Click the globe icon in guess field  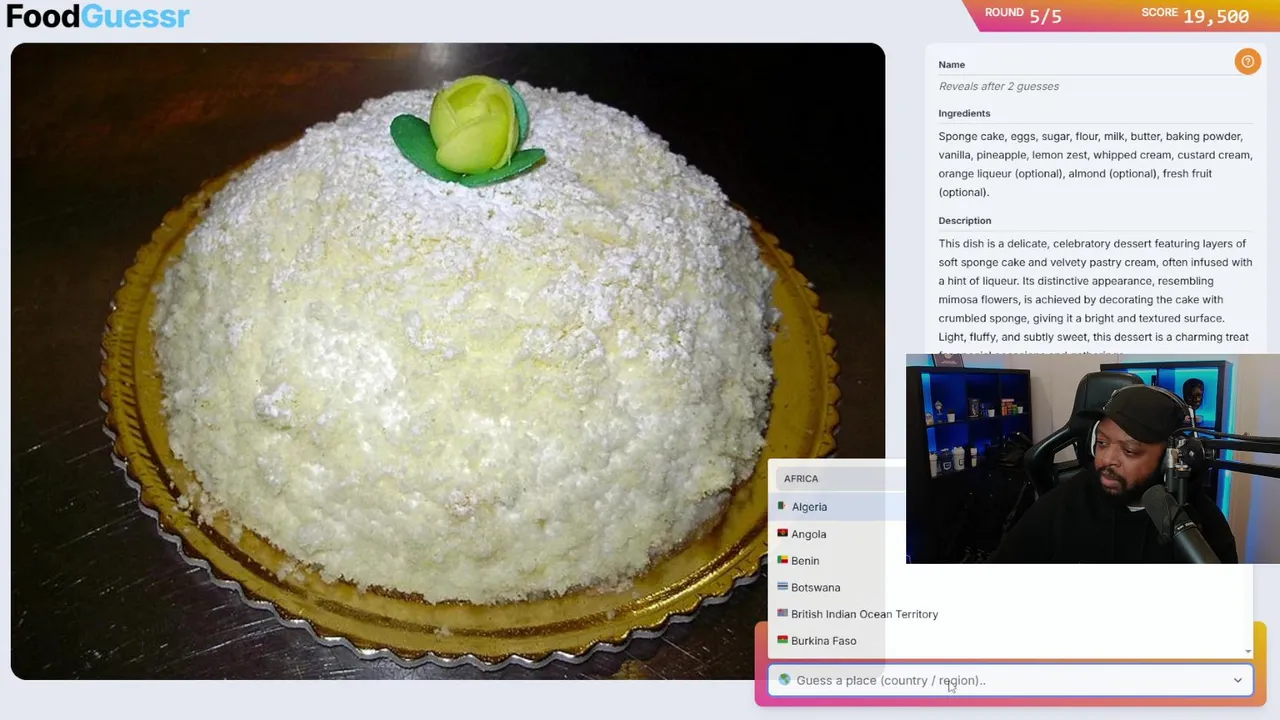pyautogui.click(x=784, y=680)
